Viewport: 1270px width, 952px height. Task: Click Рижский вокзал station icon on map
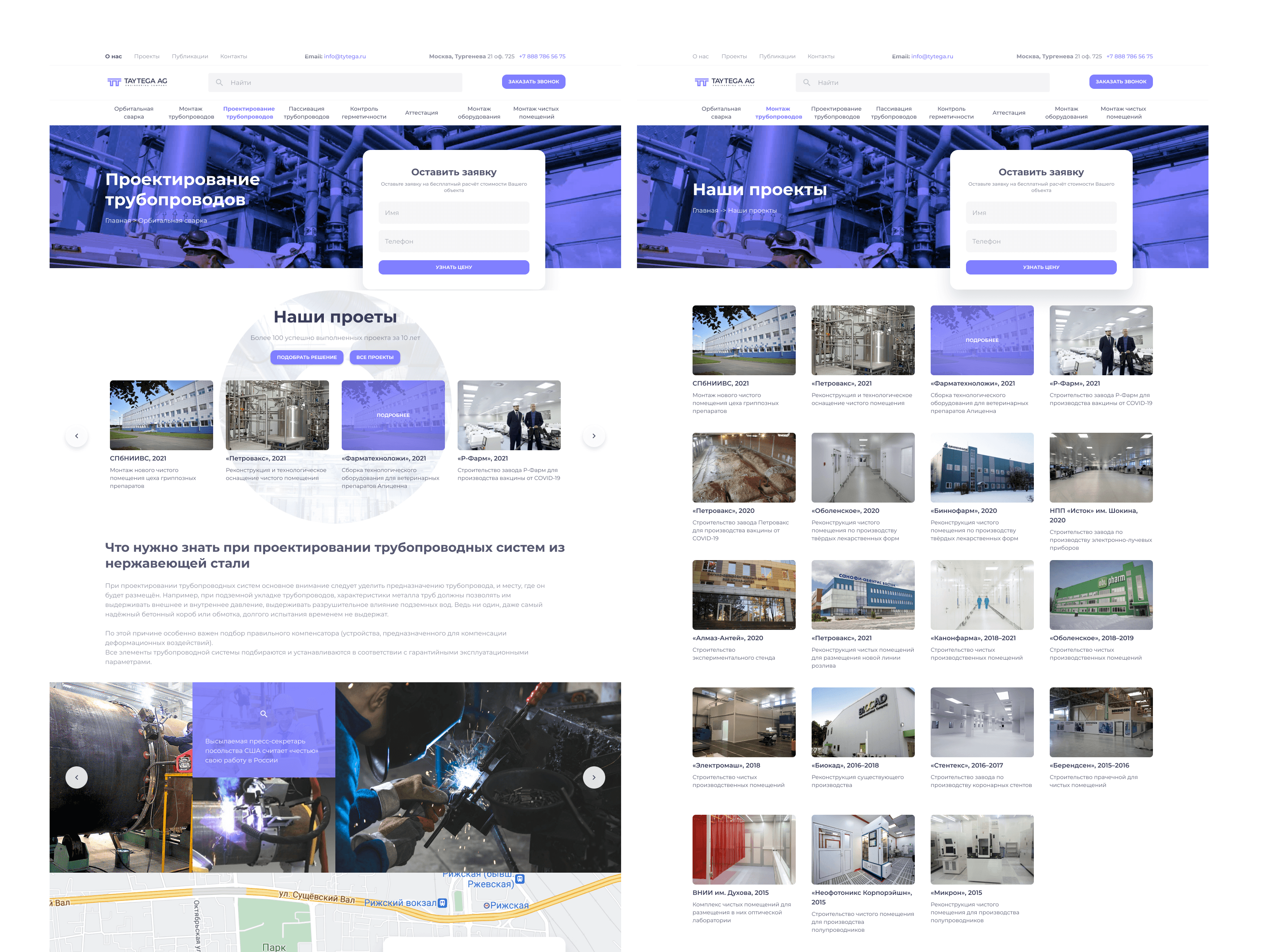click(x=443, y=903)
